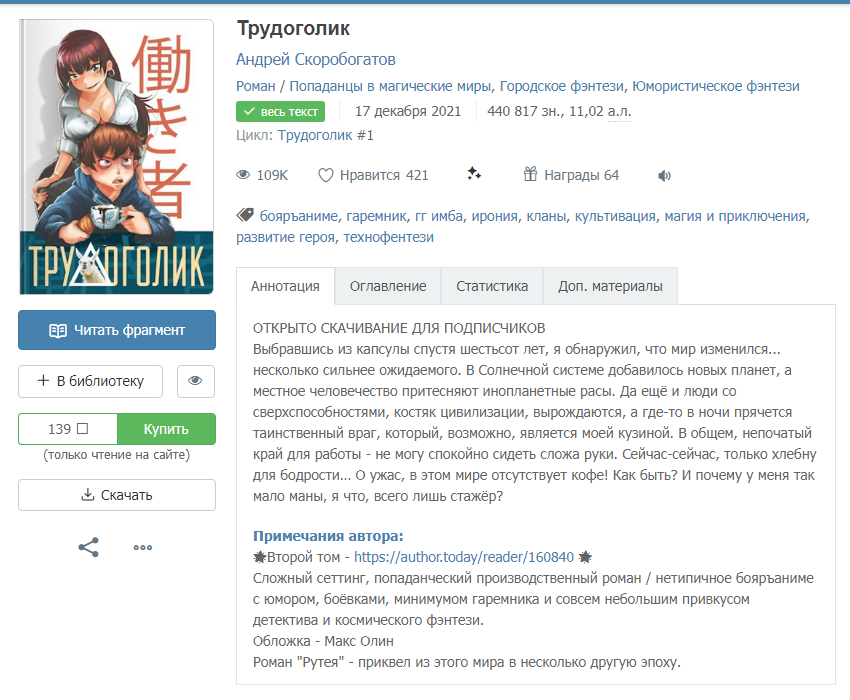Click the Трудоголик book cover thumbnail

pyautogui.click(x=116, y=157)
